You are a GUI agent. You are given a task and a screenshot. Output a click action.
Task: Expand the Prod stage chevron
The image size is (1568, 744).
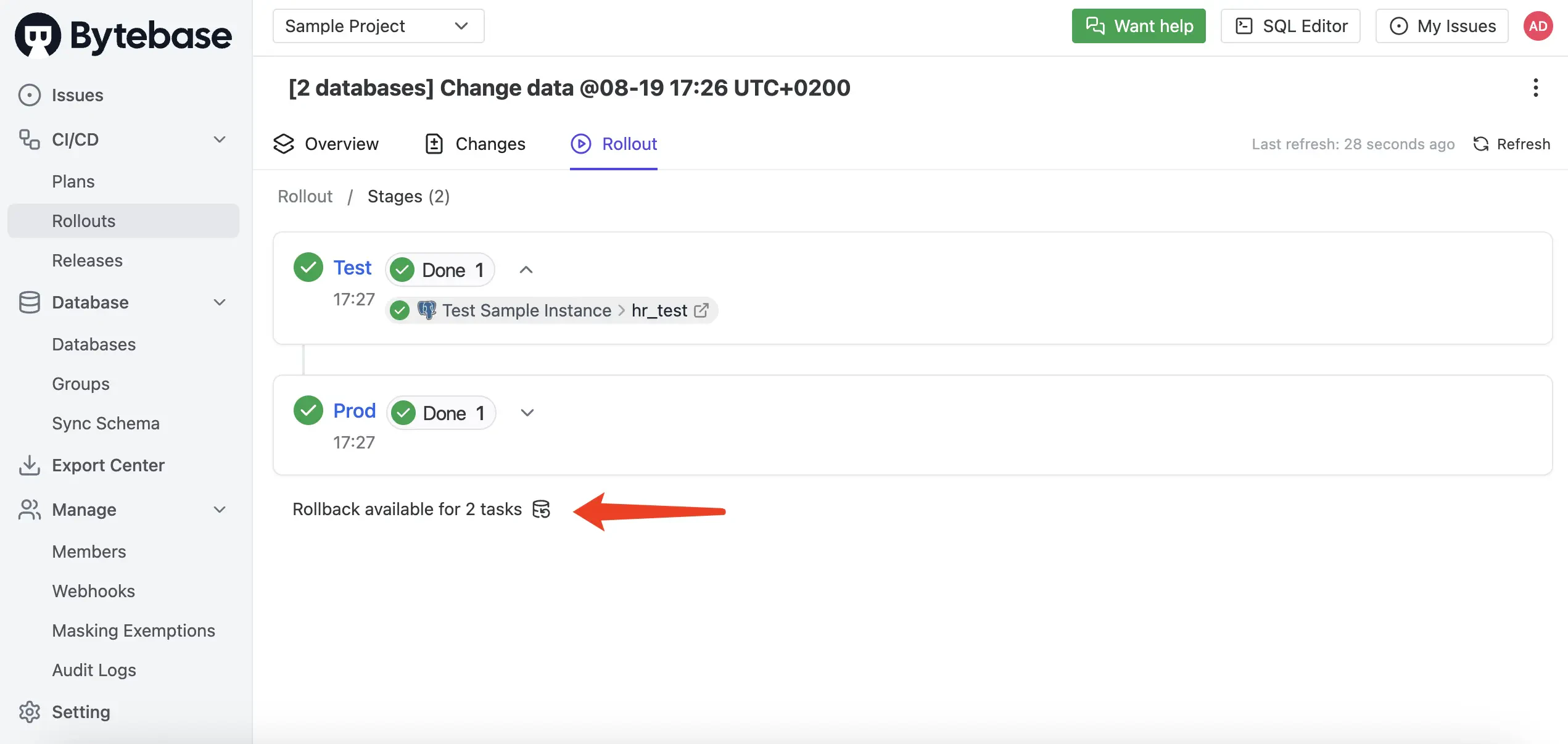[527, 413]
